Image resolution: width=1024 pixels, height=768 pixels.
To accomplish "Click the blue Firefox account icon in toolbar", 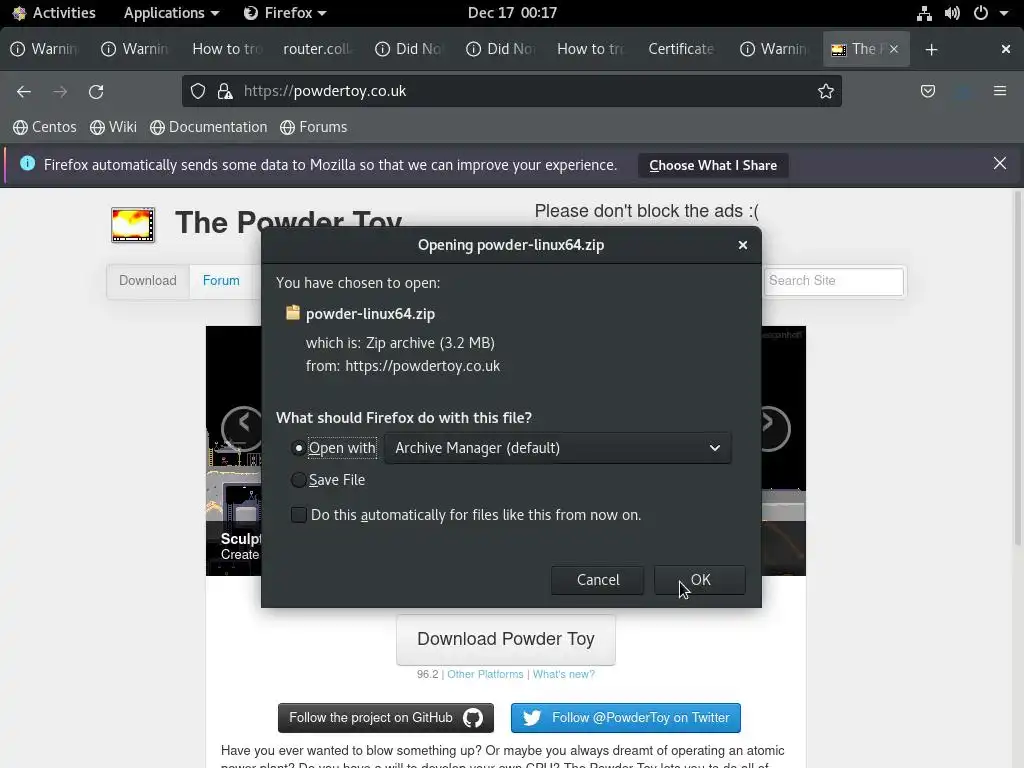I will [x=963, y=91].
